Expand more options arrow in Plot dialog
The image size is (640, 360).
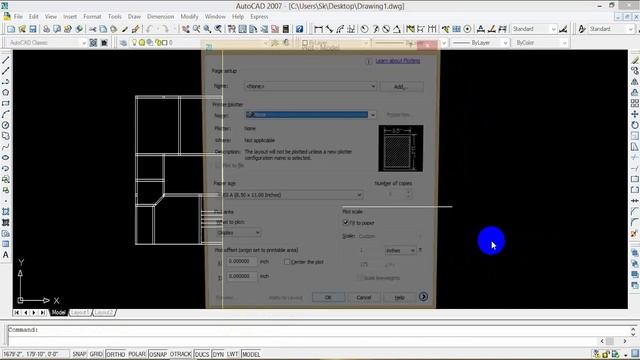[x=423, y=297]
